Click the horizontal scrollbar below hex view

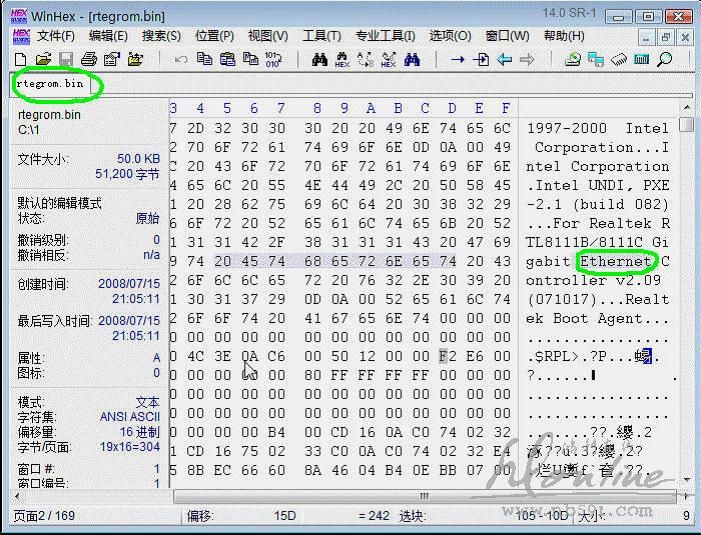(424, 496)
